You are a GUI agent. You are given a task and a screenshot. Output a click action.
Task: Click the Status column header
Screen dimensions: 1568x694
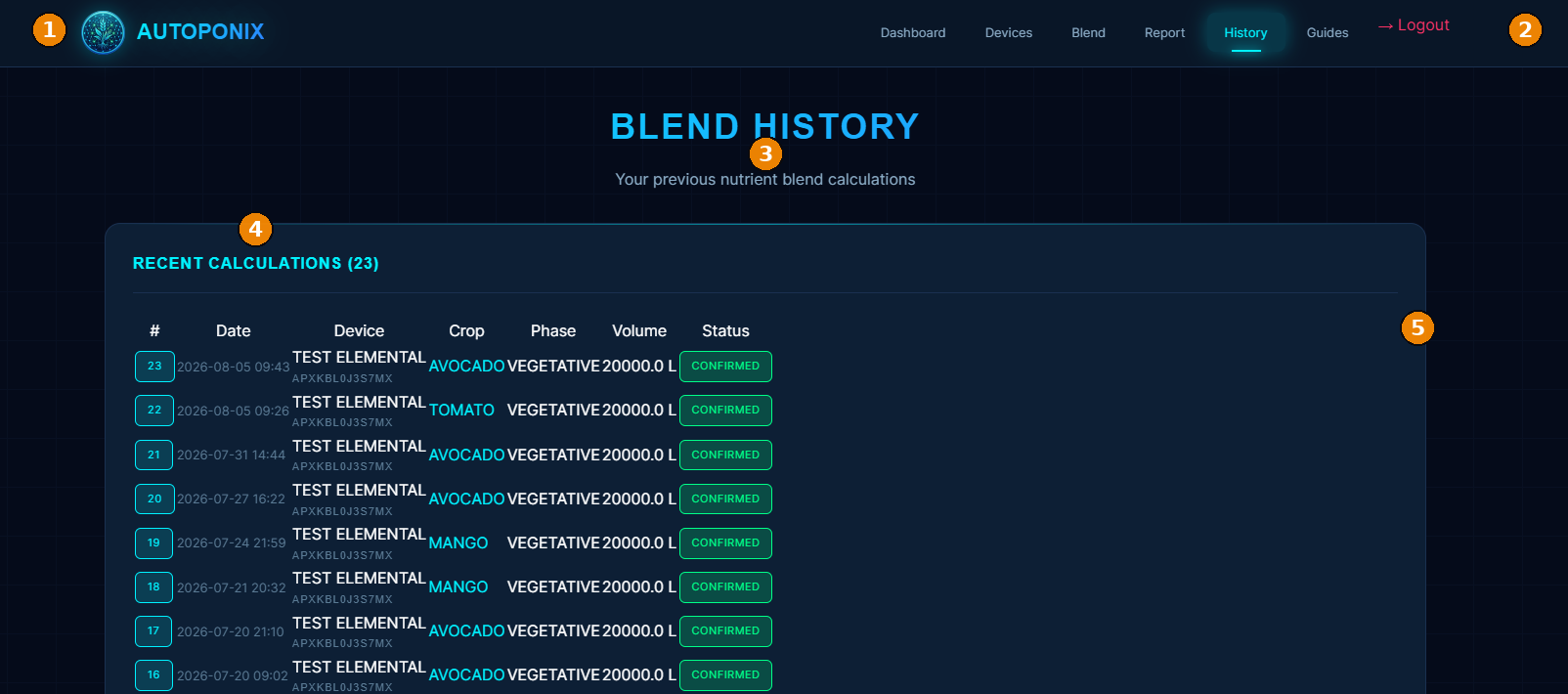[725, 330]
